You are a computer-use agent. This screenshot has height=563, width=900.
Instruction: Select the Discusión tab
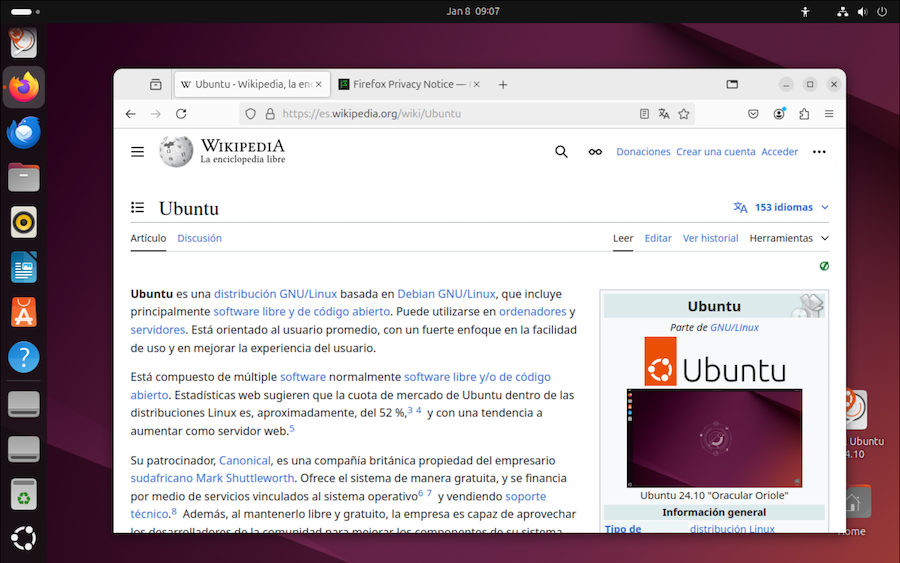[199, 238]
